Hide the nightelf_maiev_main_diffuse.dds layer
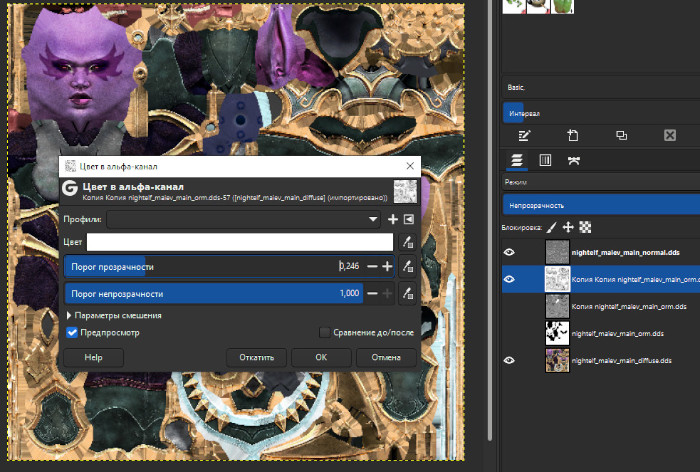Screen dimensions: 700x472 pyautogui.click(x=510, y=360)
